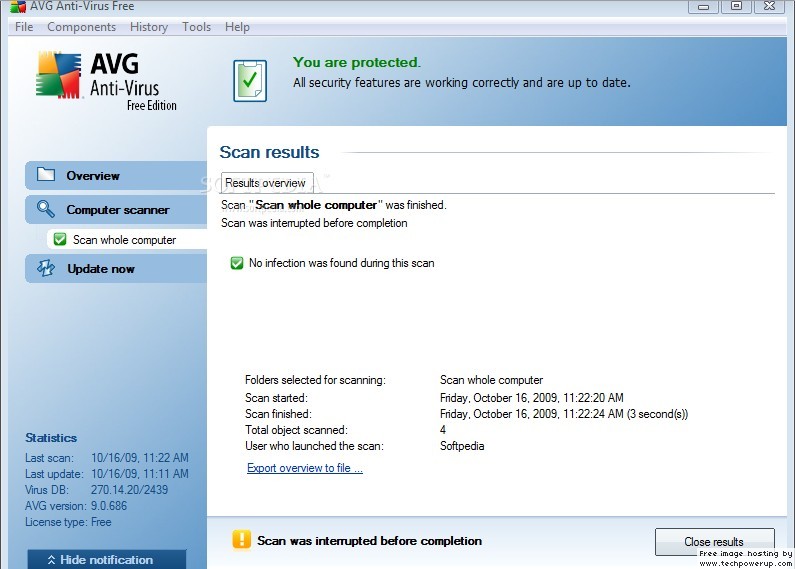Open the Help menu
The image size is (795, 569).
pyautogui.click(x=237, y=27)
